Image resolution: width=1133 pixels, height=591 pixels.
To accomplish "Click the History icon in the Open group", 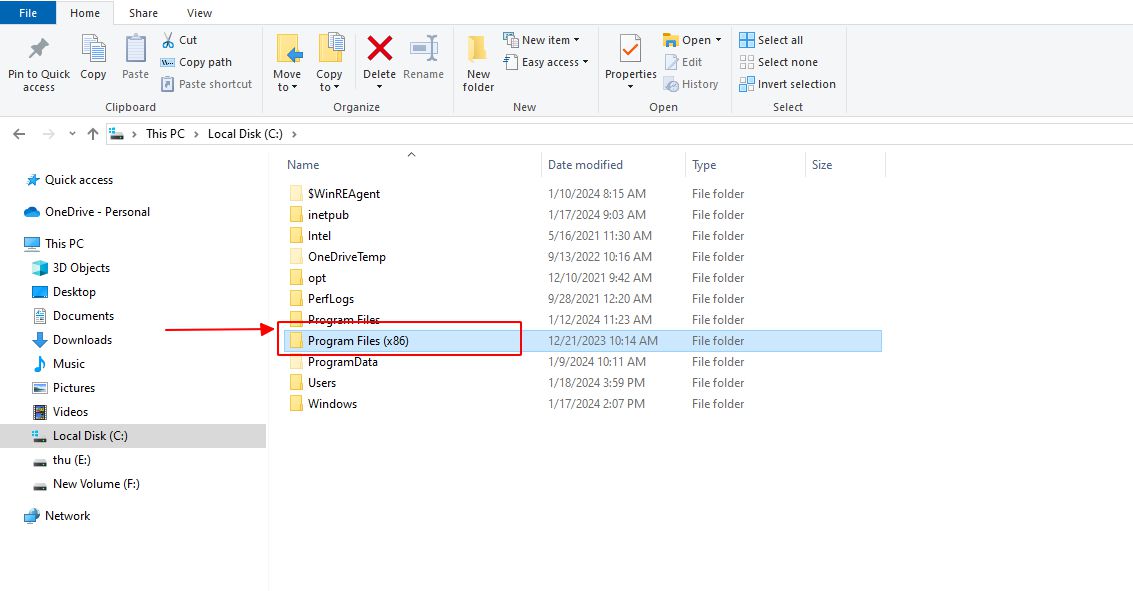I will (x=692, y=84).
